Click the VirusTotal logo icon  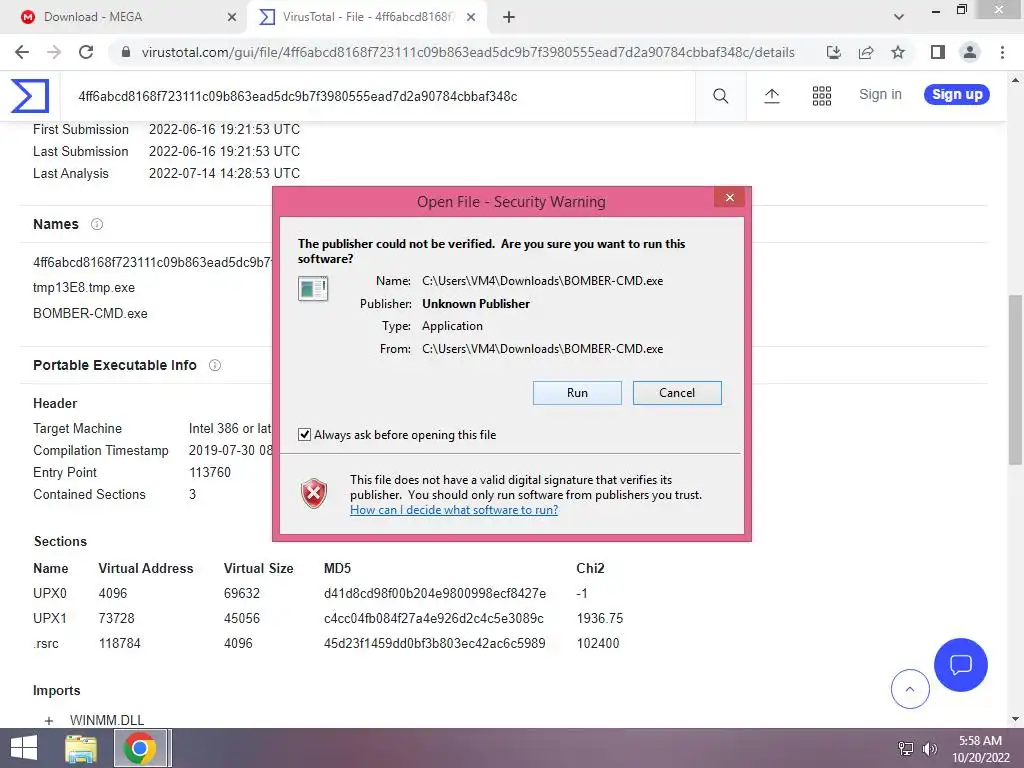(30, 96)
